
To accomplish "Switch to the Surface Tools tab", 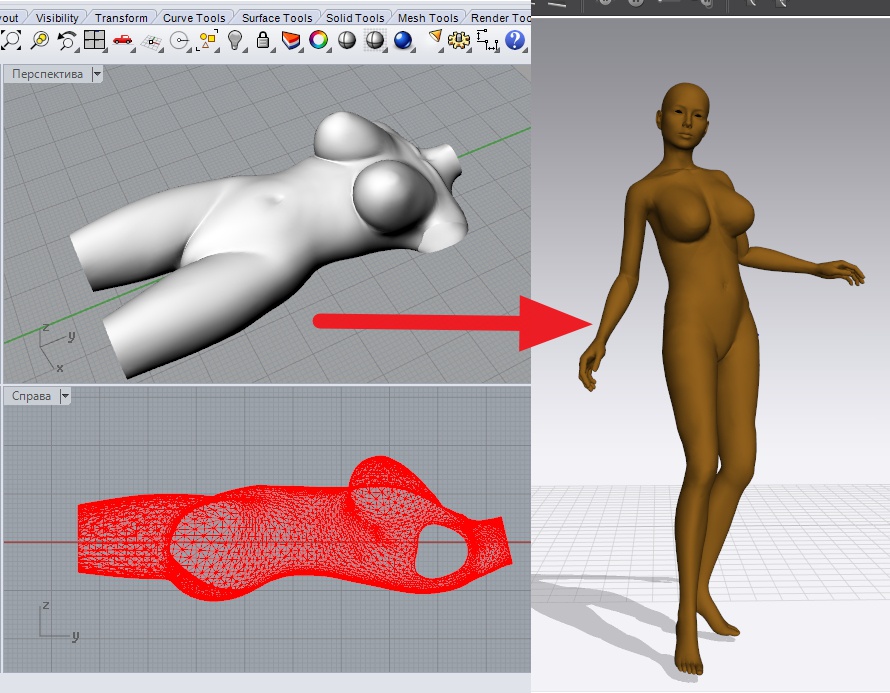I will (277, 17).
